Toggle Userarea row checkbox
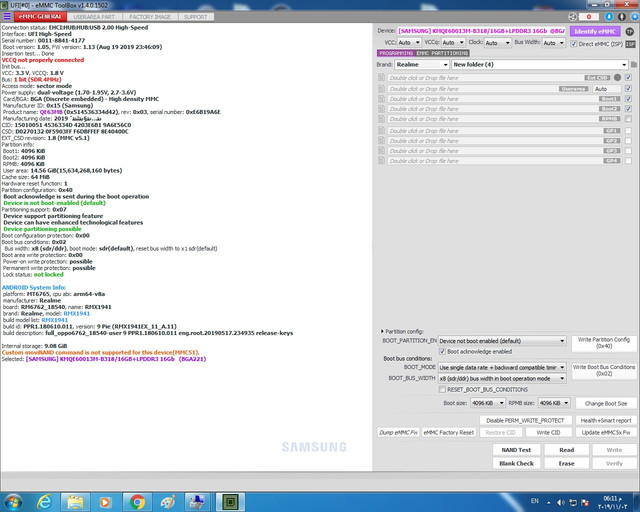Viewport: 640px width, 512px height. 629,89
